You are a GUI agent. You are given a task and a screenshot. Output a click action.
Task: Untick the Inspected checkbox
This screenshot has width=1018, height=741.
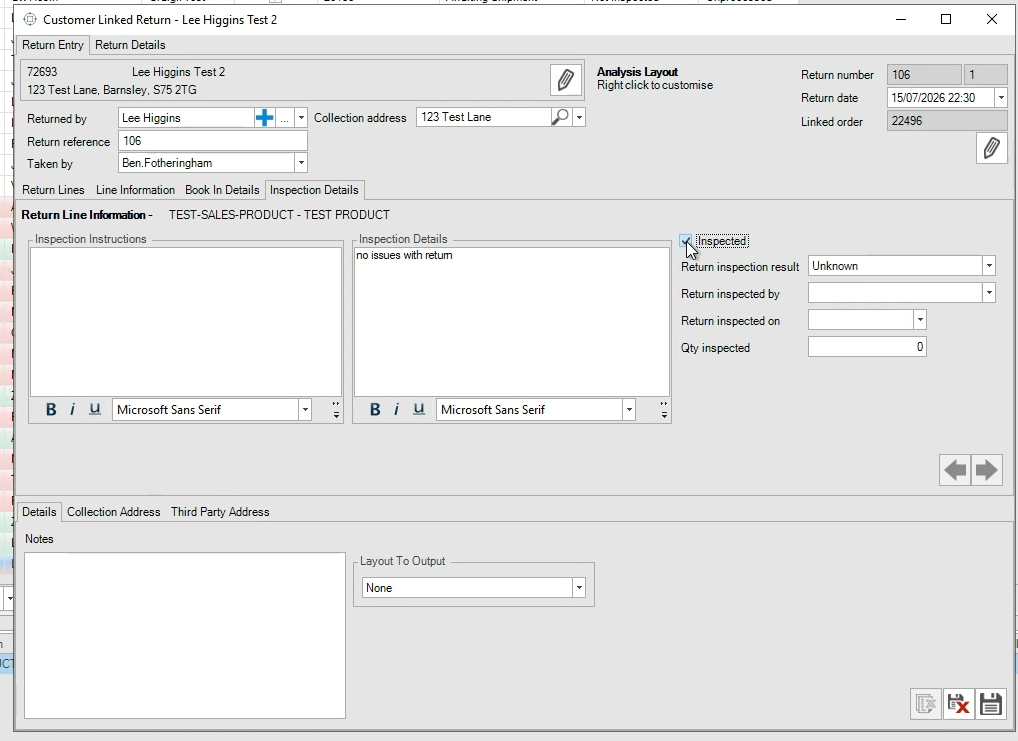pos(686,241)
